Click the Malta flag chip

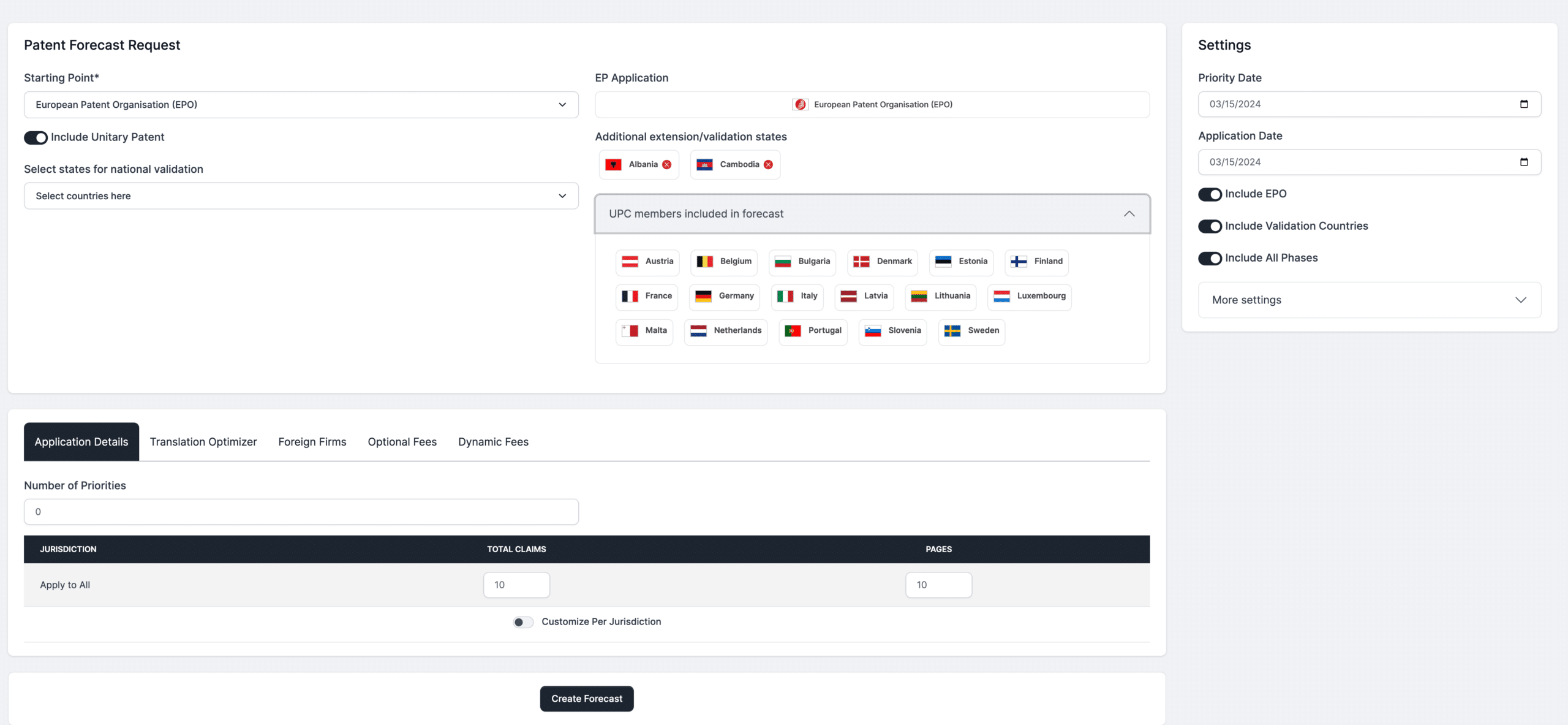pos(644,332)
